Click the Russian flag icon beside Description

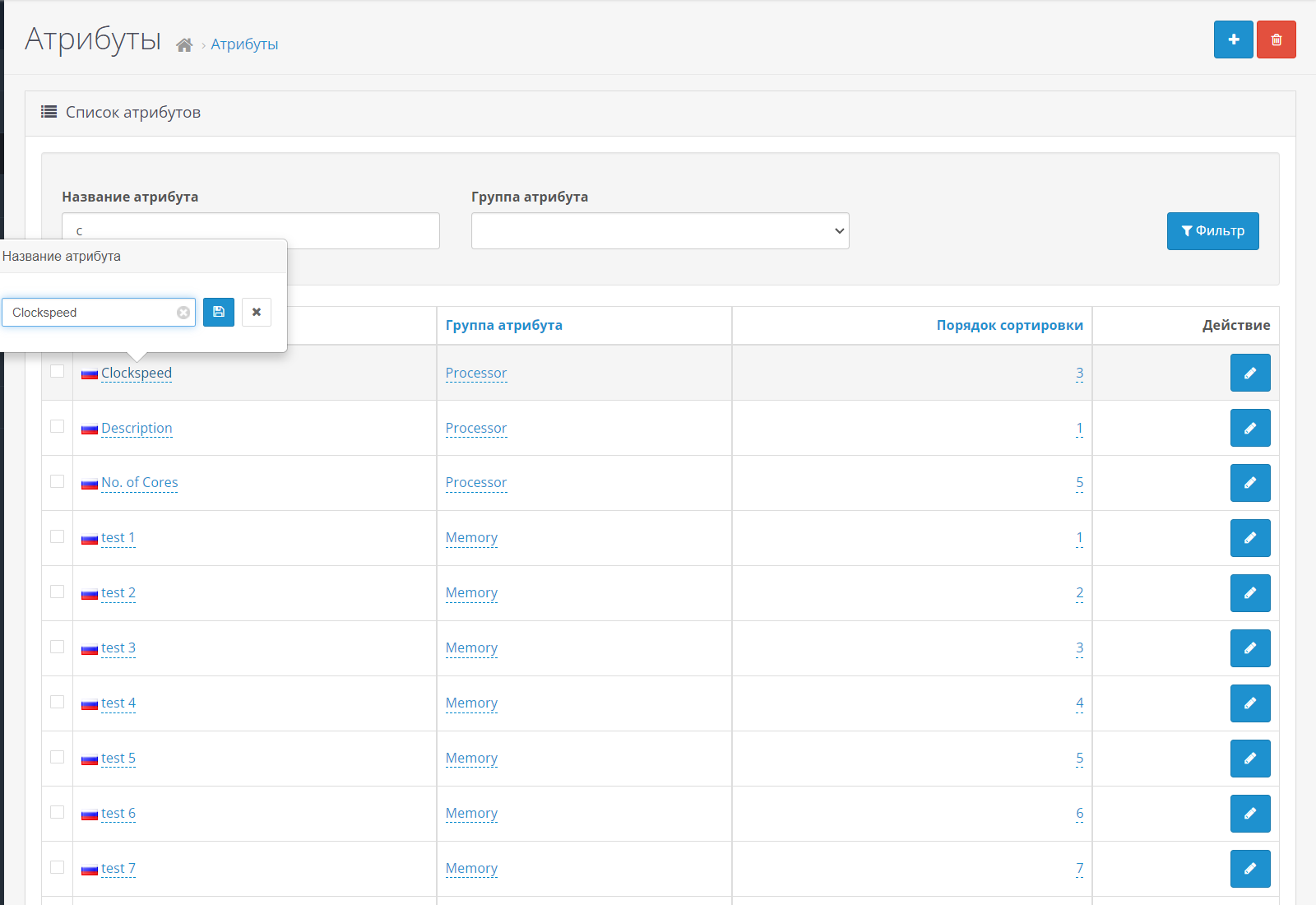pyautogui.click(x=90, y=429)
